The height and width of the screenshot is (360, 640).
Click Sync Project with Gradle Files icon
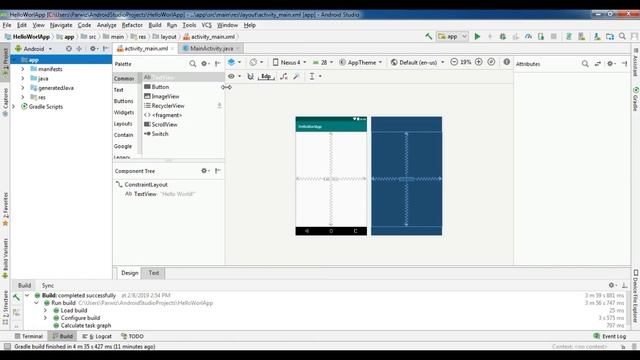point(569,36)
